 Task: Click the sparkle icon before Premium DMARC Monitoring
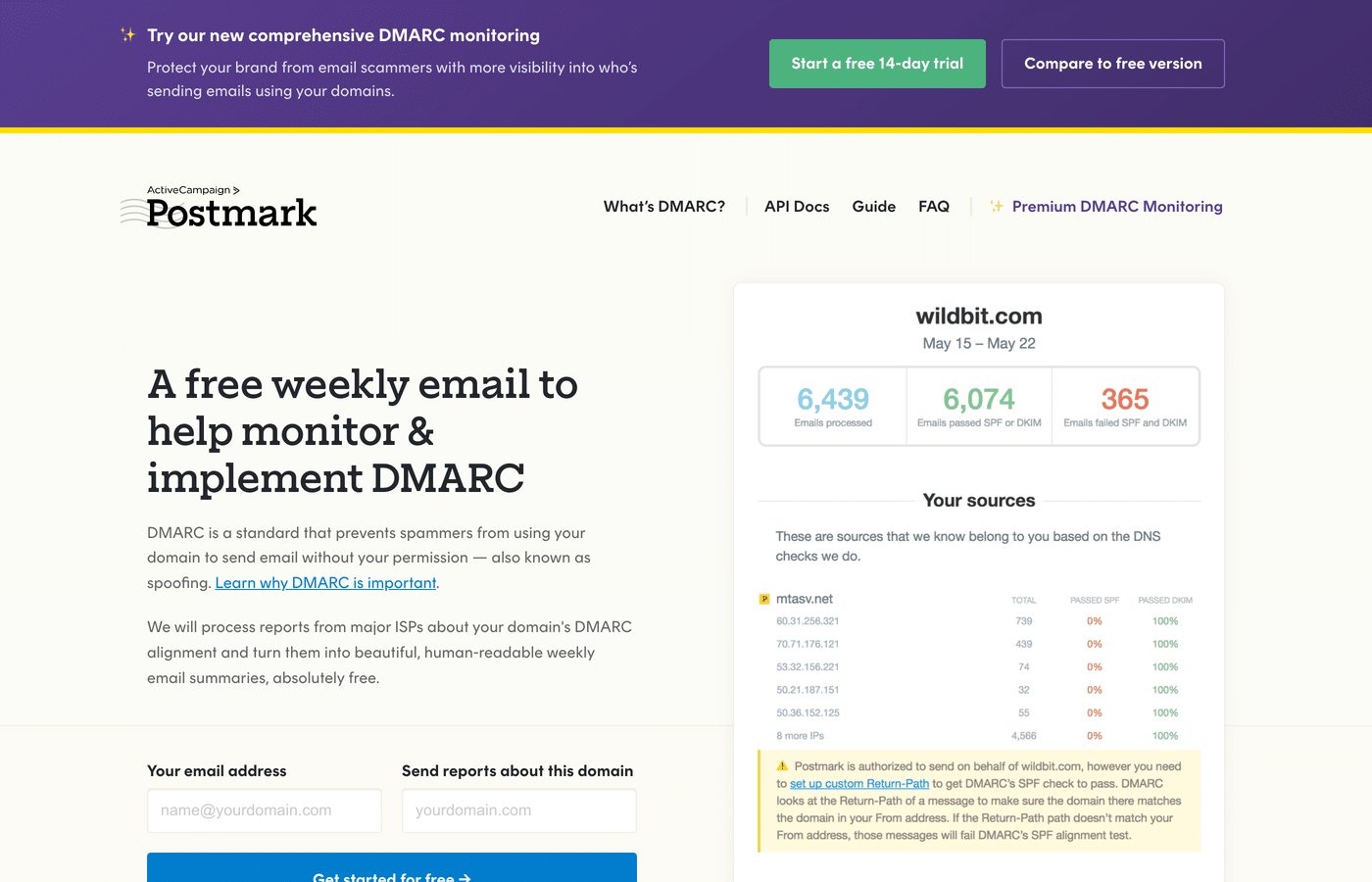tap(997, 207)
